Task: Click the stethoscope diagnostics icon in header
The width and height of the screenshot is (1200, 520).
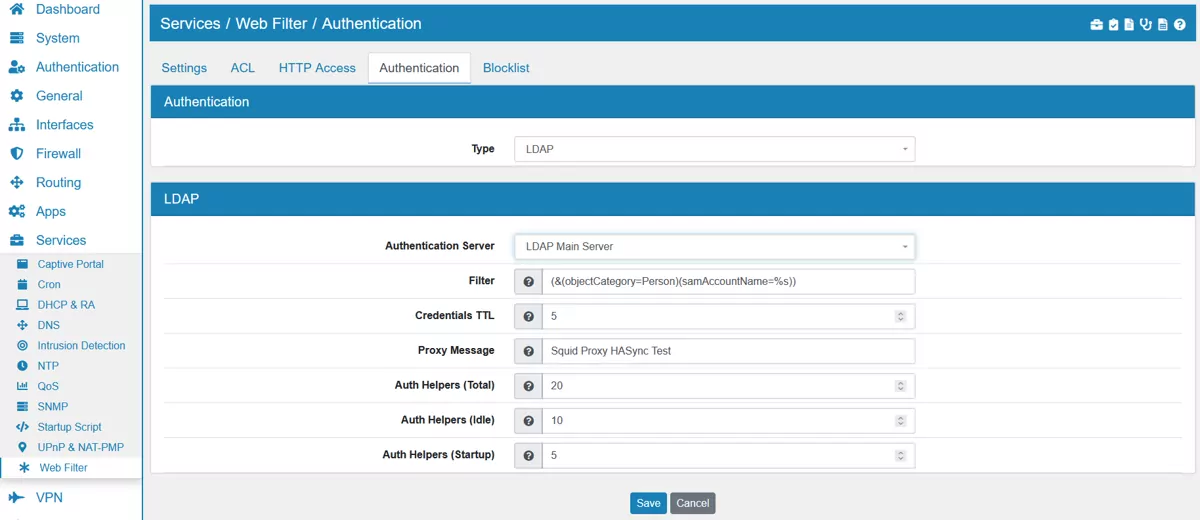Action: 1146,25
